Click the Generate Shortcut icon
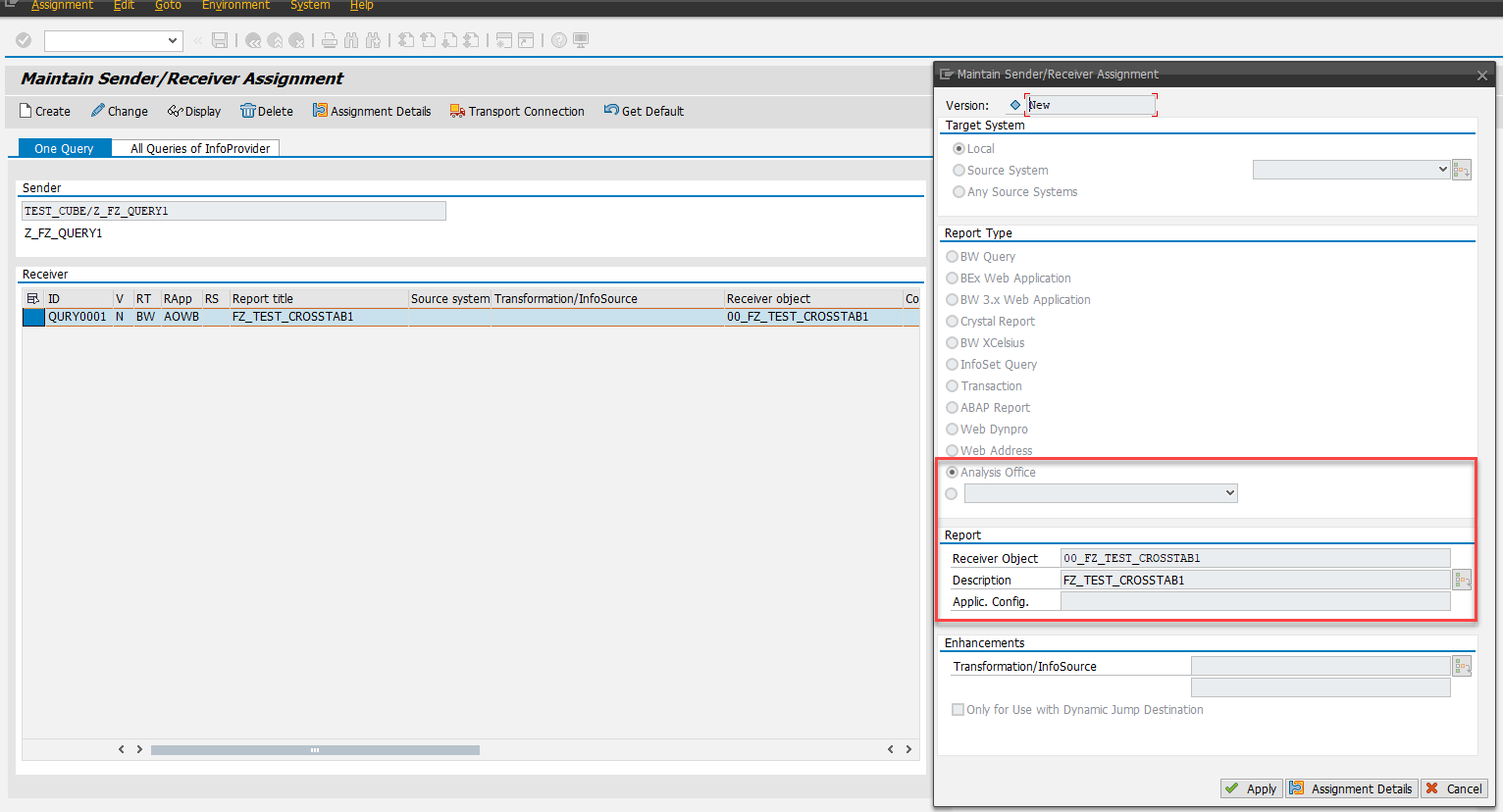 coord(526,40)
